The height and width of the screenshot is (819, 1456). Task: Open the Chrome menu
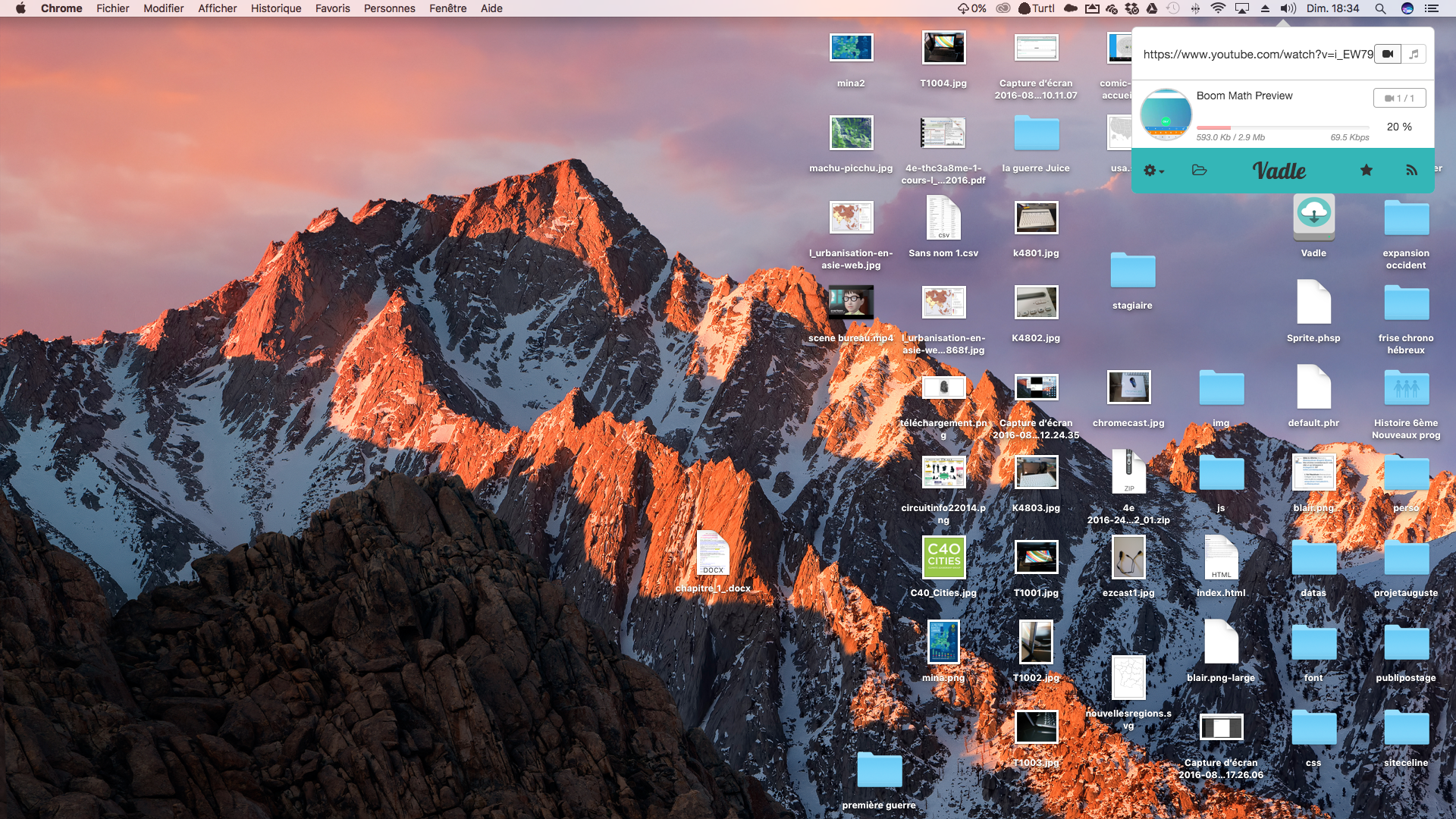[x=61, y=8]
